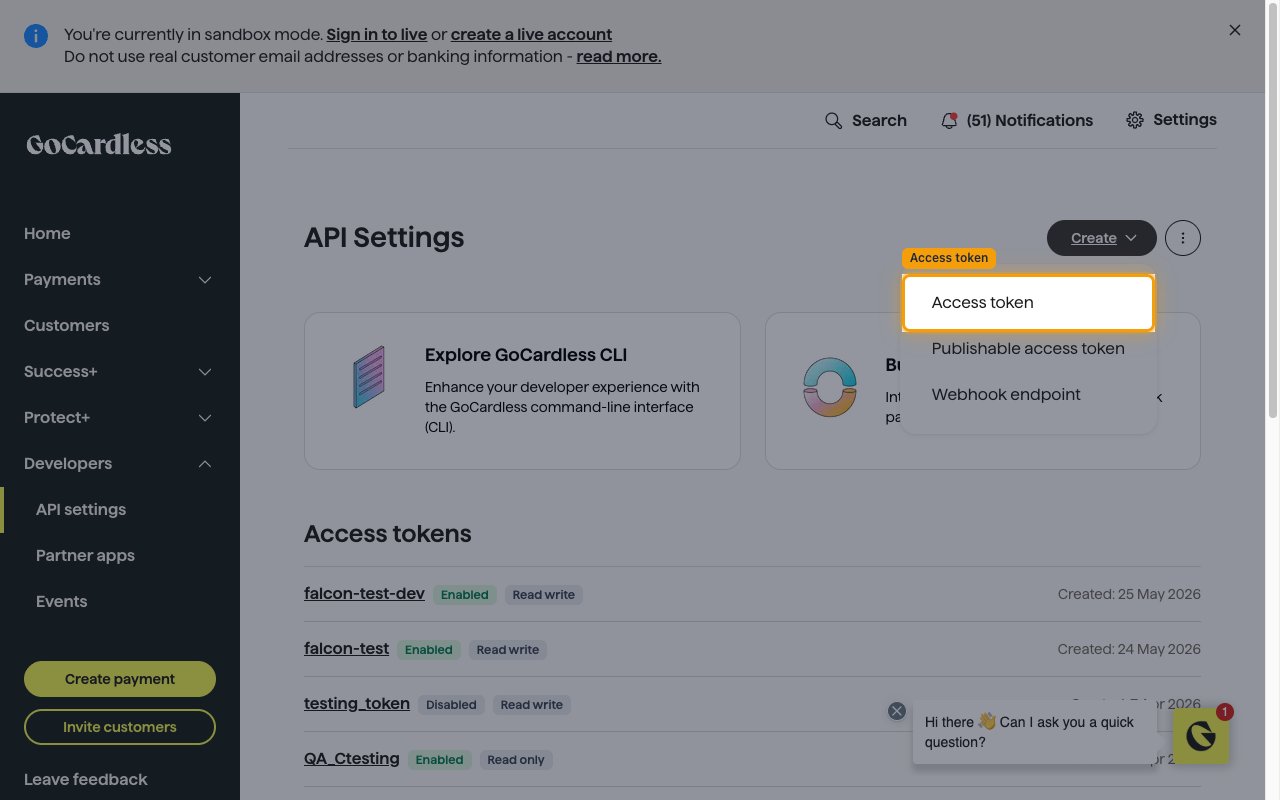1280x800 pixels.
Task: Click the Settings gear icon
Action: pyautogui.click(x=1135, y=120)
